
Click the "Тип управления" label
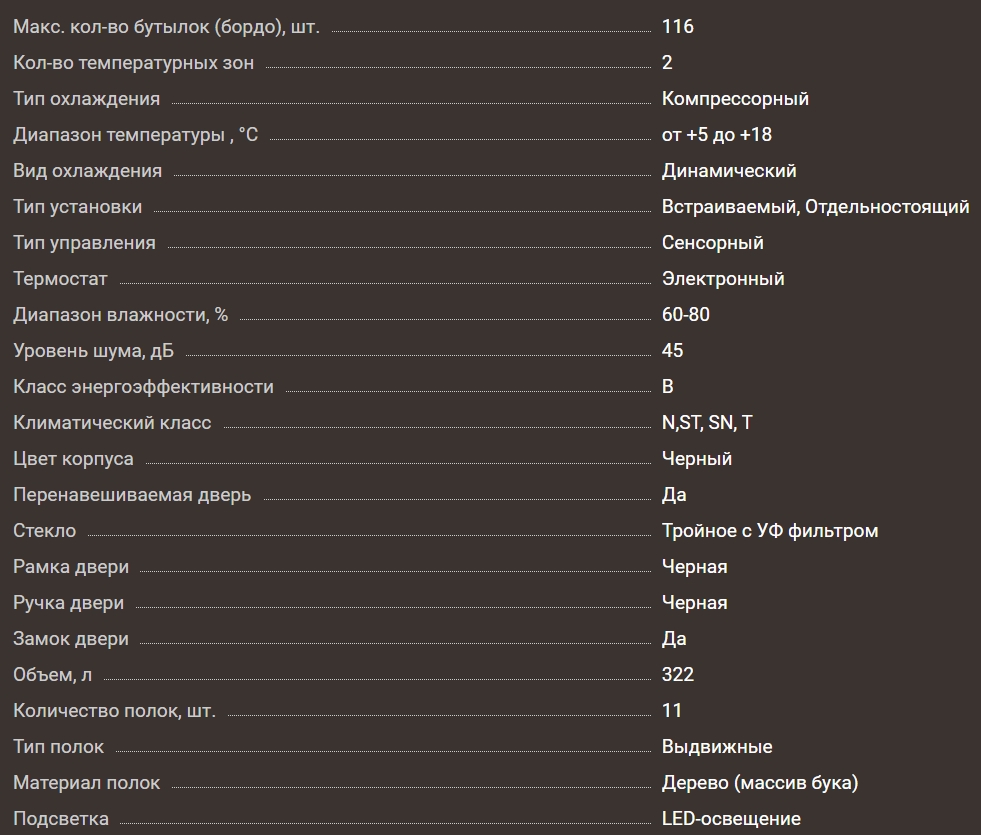(84, 243)
